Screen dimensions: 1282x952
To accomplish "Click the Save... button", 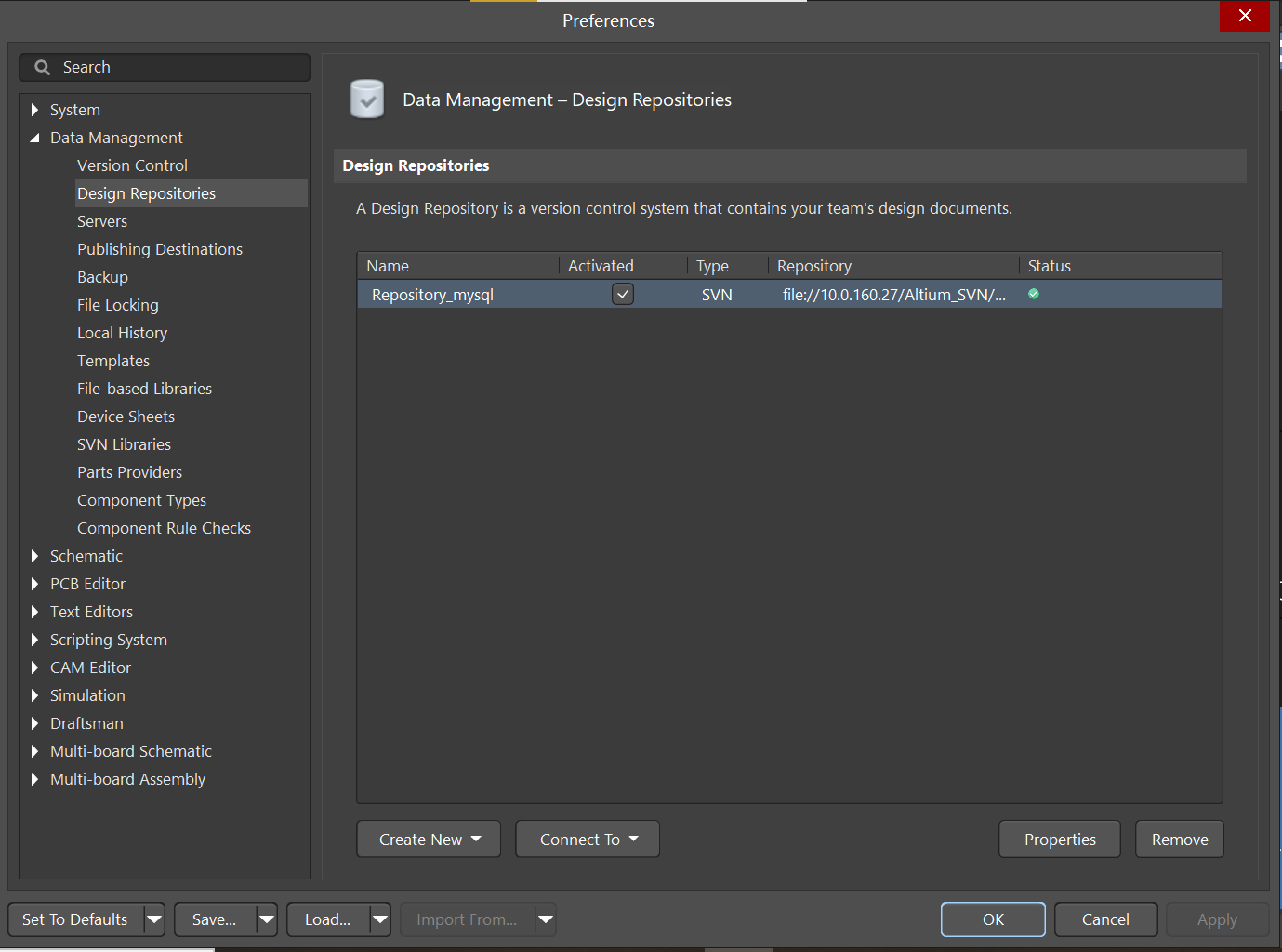I will click(x=215, y=919).
